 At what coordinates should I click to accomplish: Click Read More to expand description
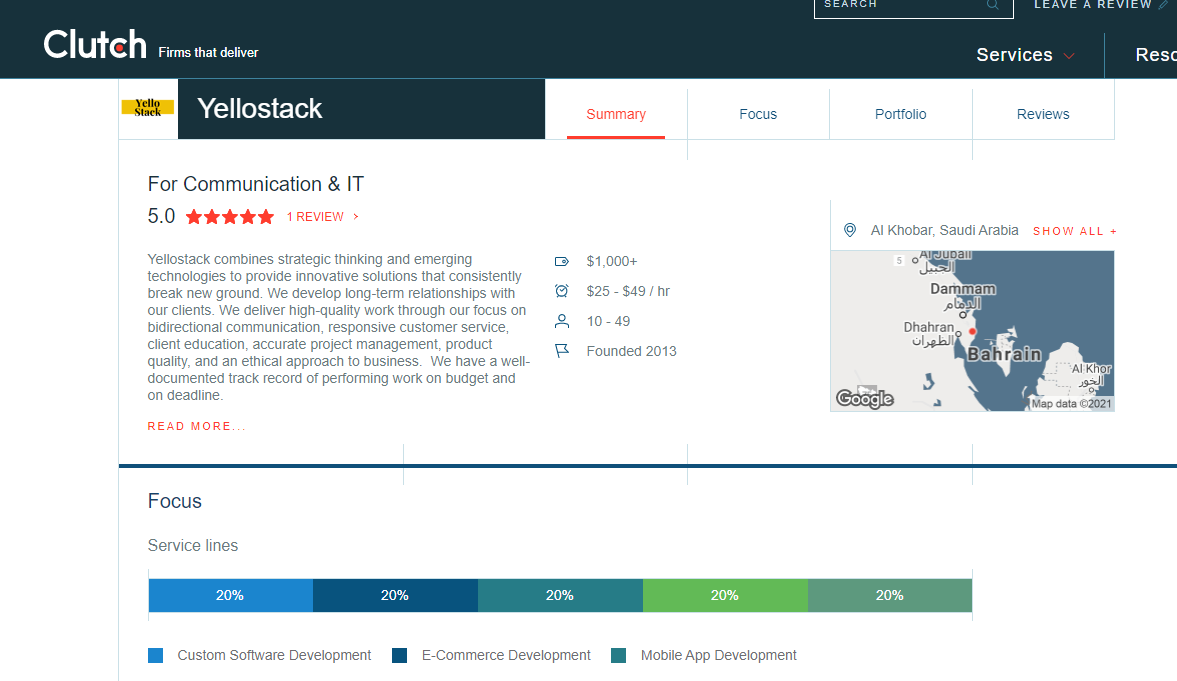tap(196, 426)
